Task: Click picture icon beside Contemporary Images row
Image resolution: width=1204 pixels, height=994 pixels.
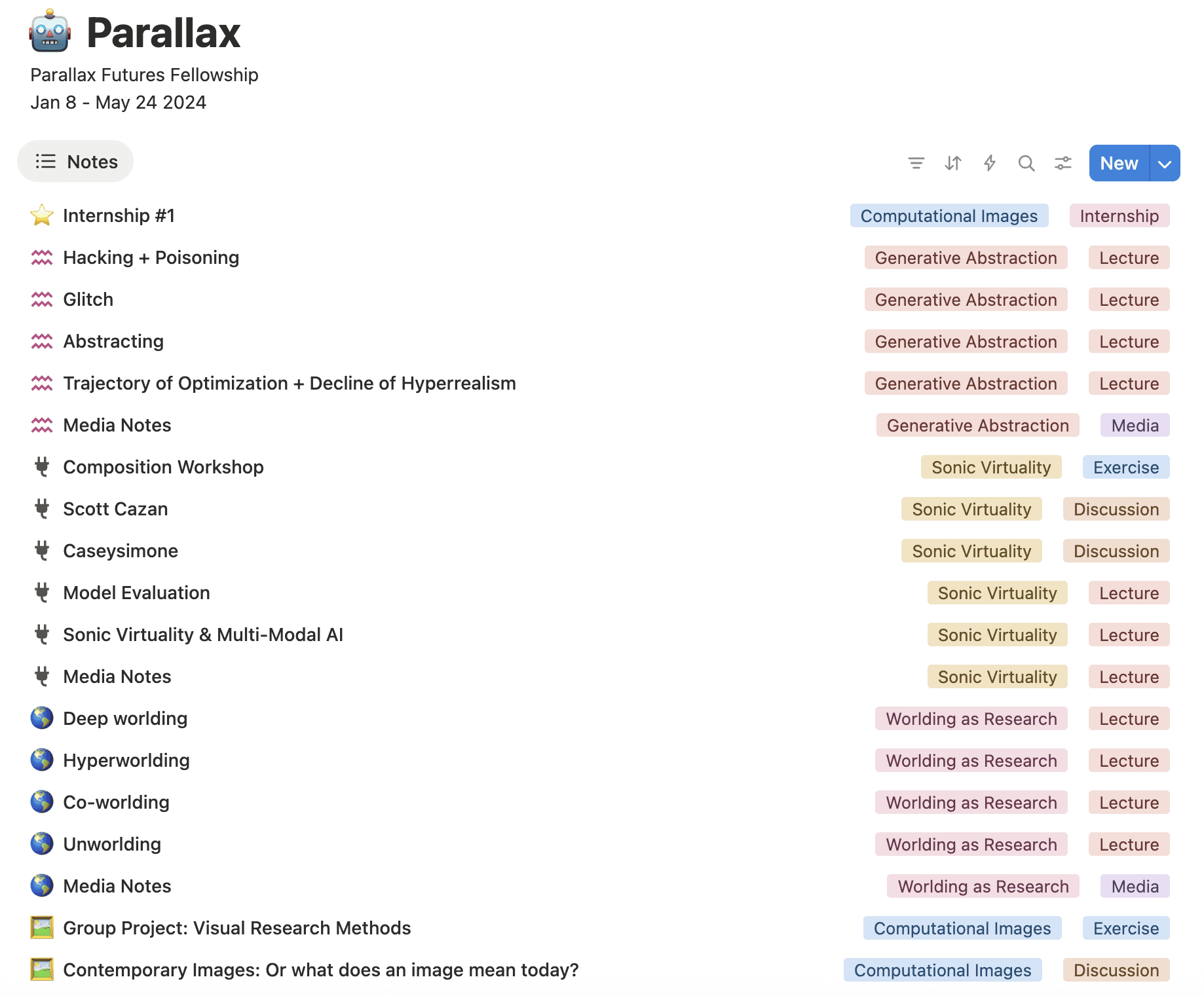Action: pyautogui.click(x=42, y=970)
